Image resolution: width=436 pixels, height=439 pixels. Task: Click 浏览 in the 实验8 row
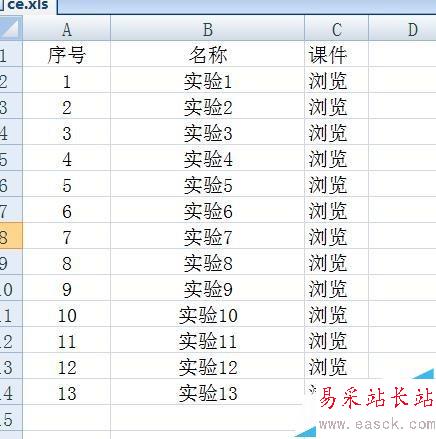click(336, 263)
